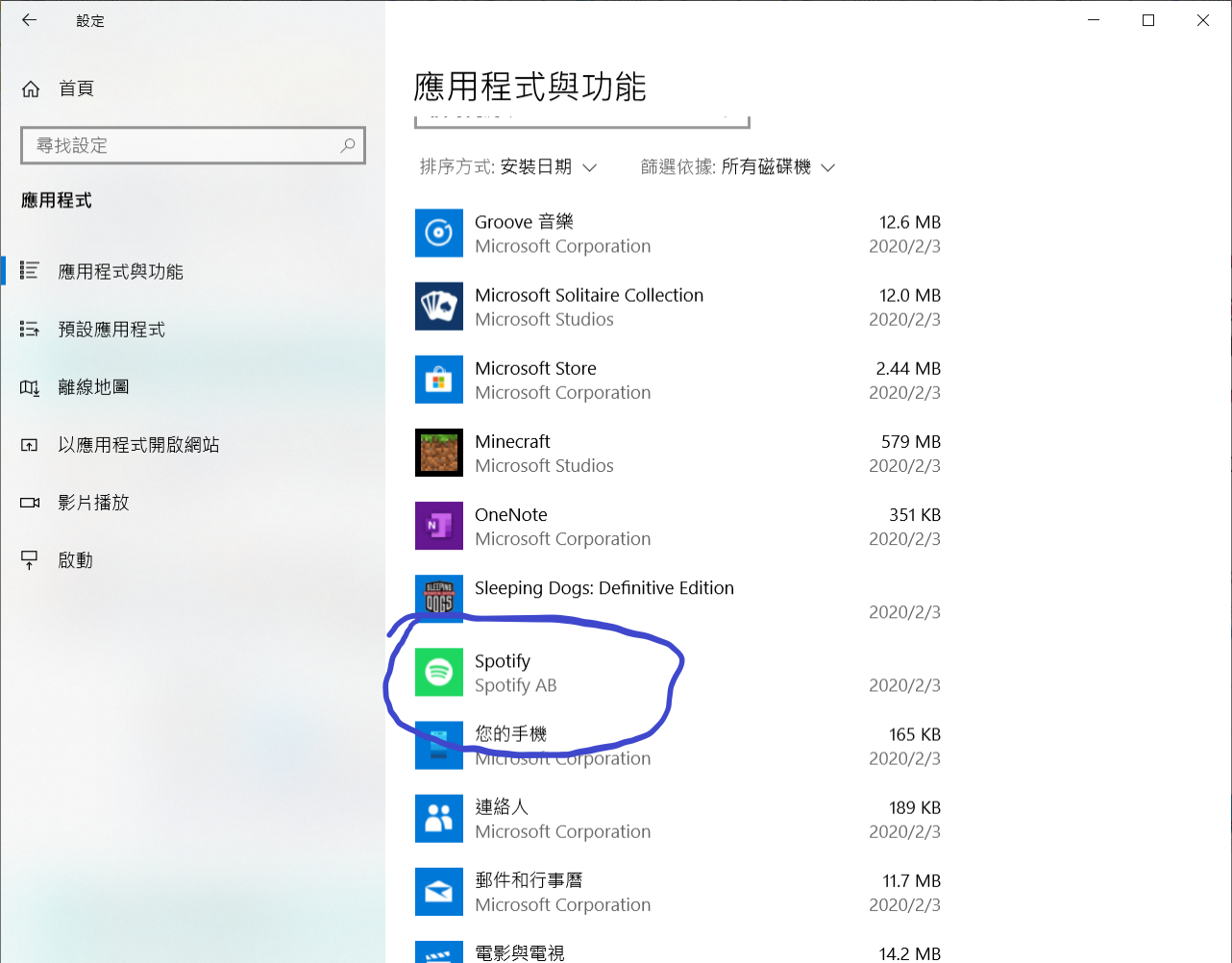The image size is (1232, 963).
Task: Open the 離線地圖 section
Action: [93, 387]
